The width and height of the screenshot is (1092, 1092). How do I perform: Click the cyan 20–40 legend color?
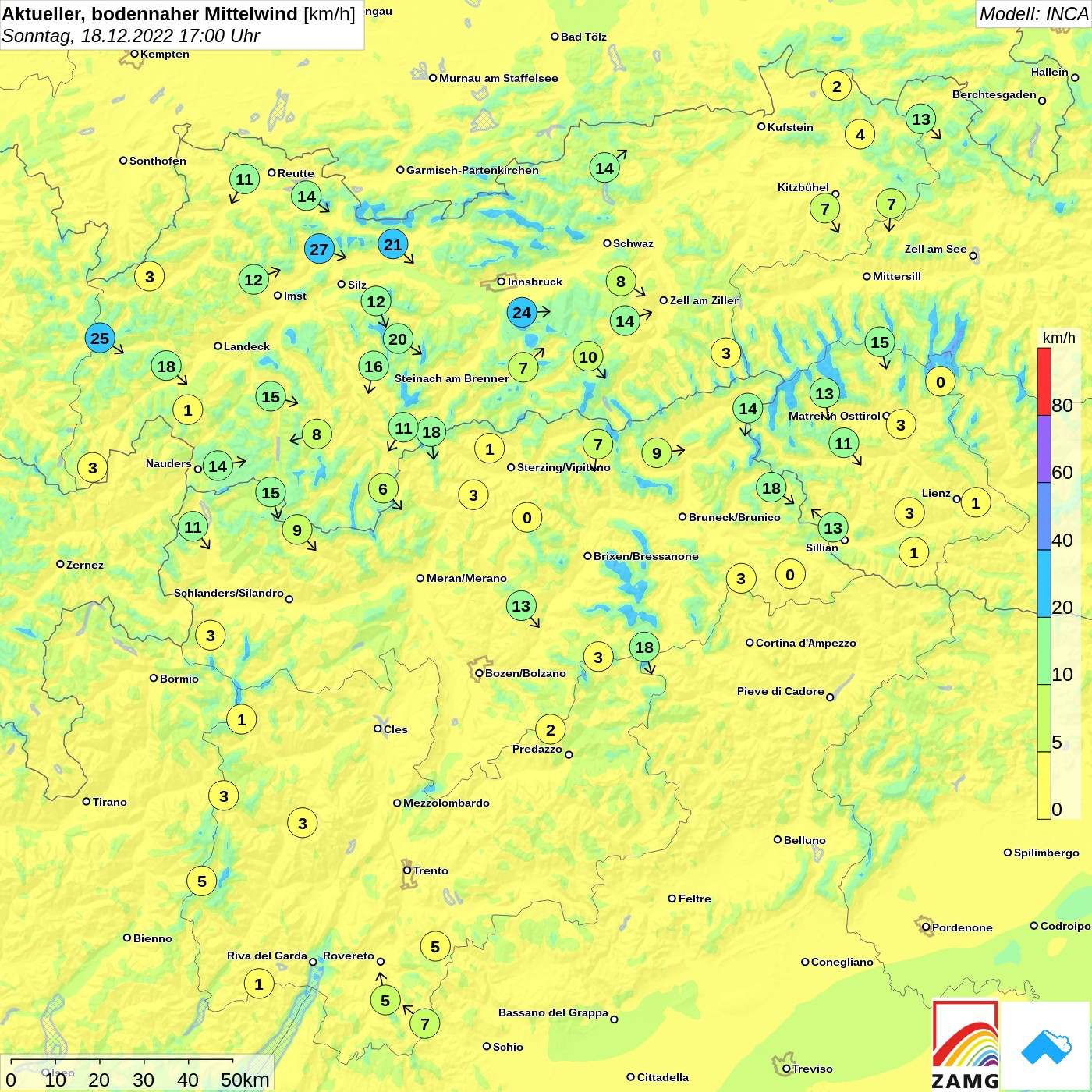coord(1044,584)
